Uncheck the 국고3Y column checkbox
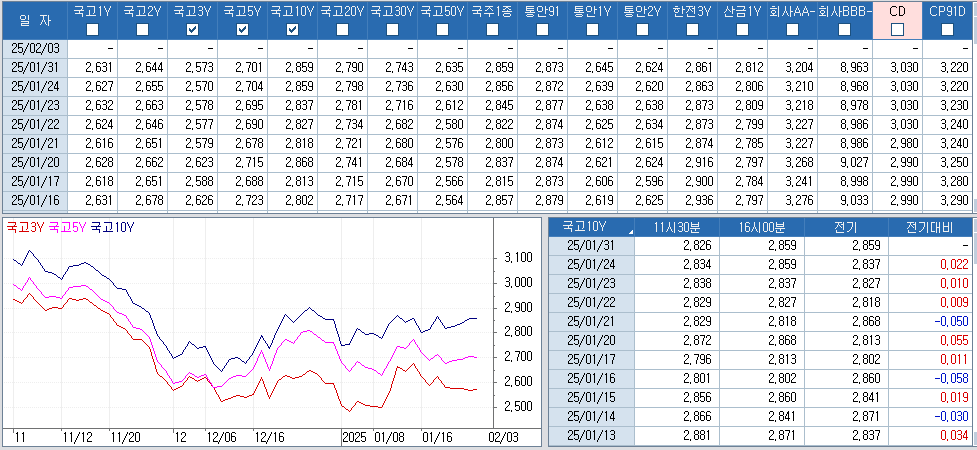Image resolution: width=977 pixels, height=450 pixels. point(193,30)
